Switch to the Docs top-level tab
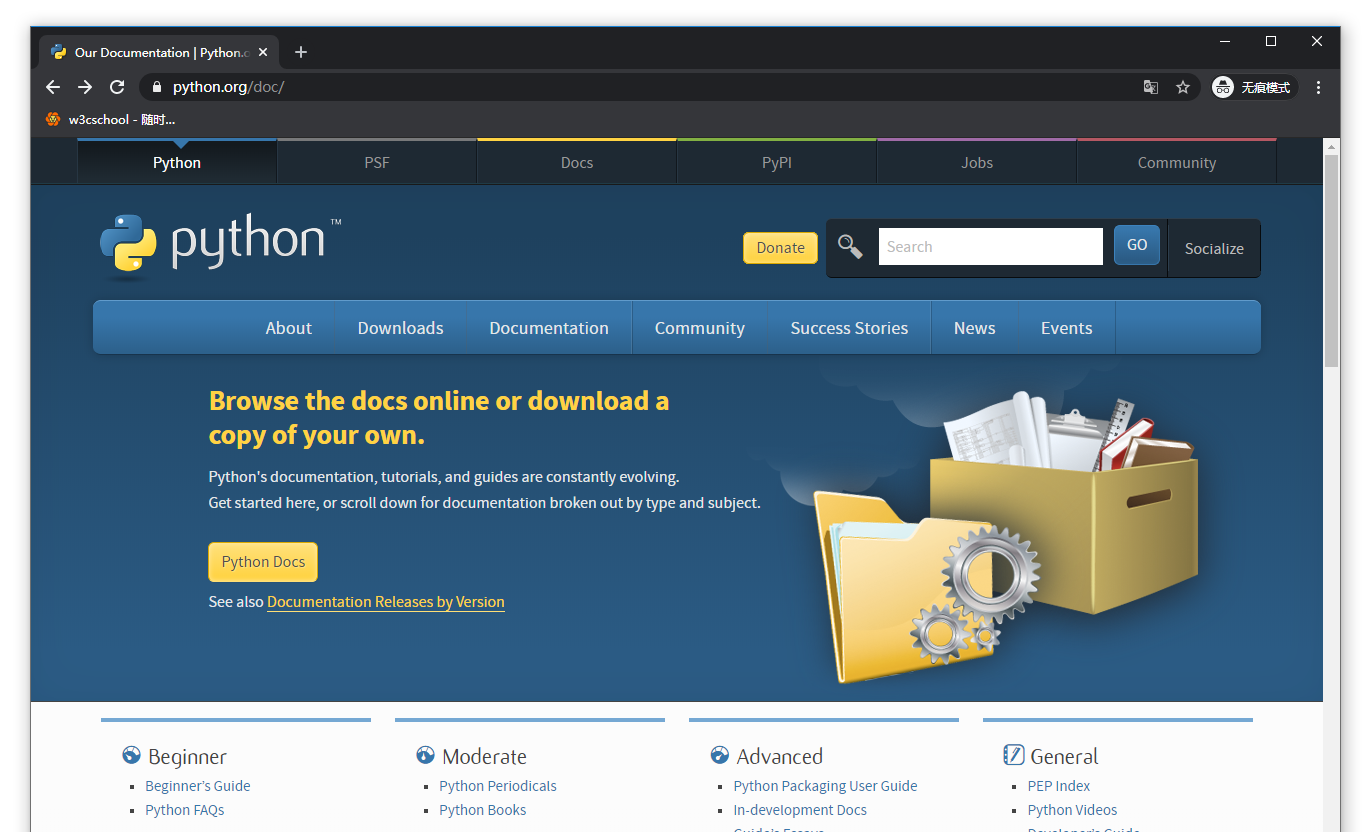 [577, 162]
